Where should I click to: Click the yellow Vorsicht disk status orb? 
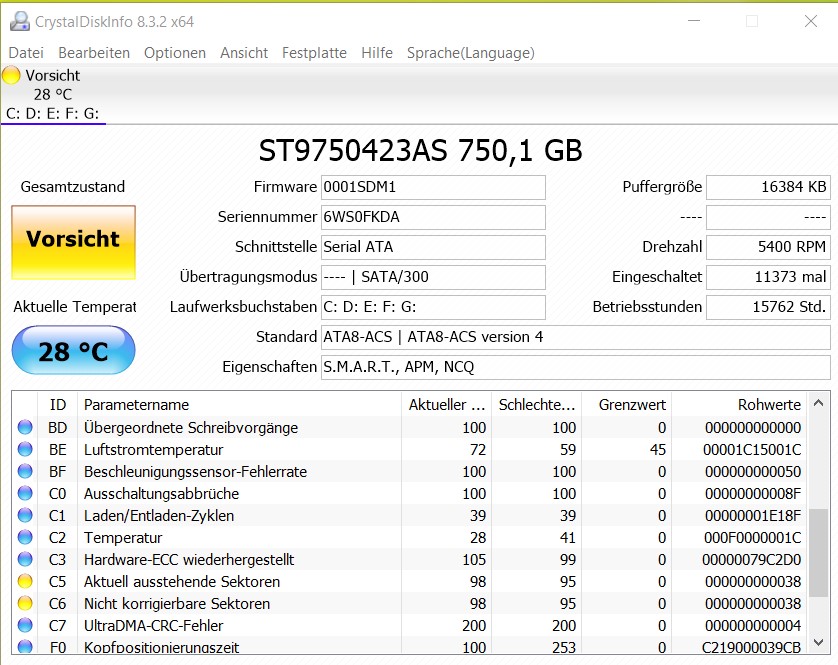[11, 75]
